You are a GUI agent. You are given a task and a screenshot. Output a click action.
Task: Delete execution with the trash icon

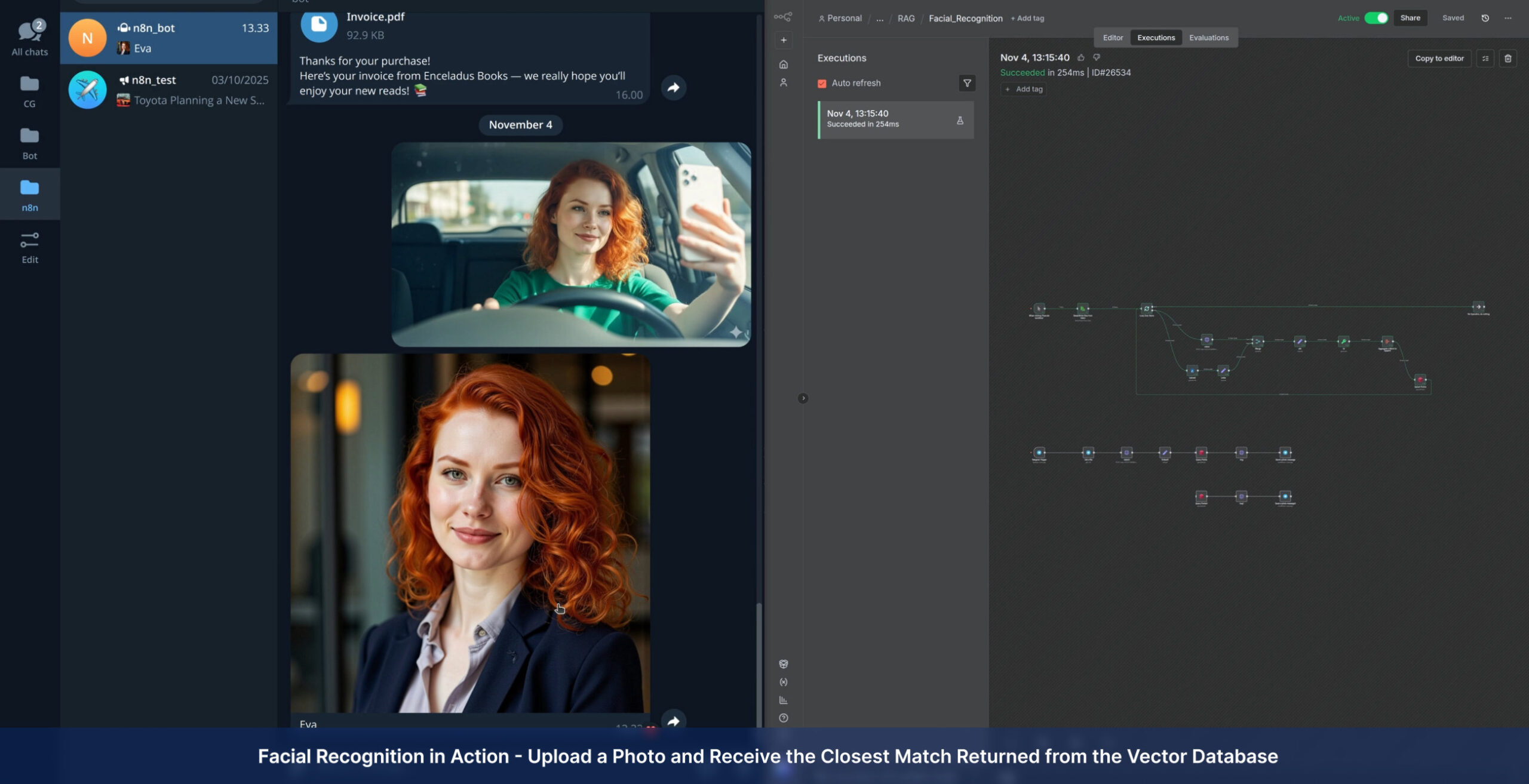1507,59
